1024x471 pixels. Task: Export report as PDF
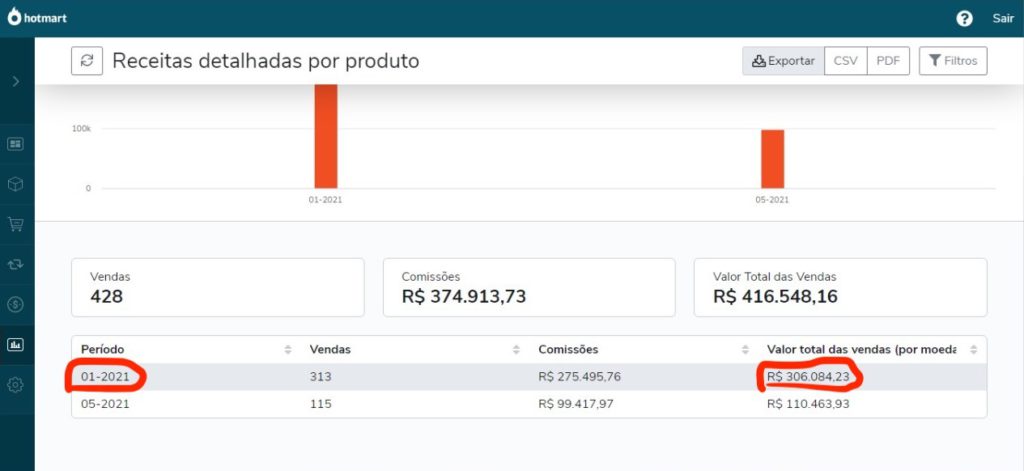[888, 61]
